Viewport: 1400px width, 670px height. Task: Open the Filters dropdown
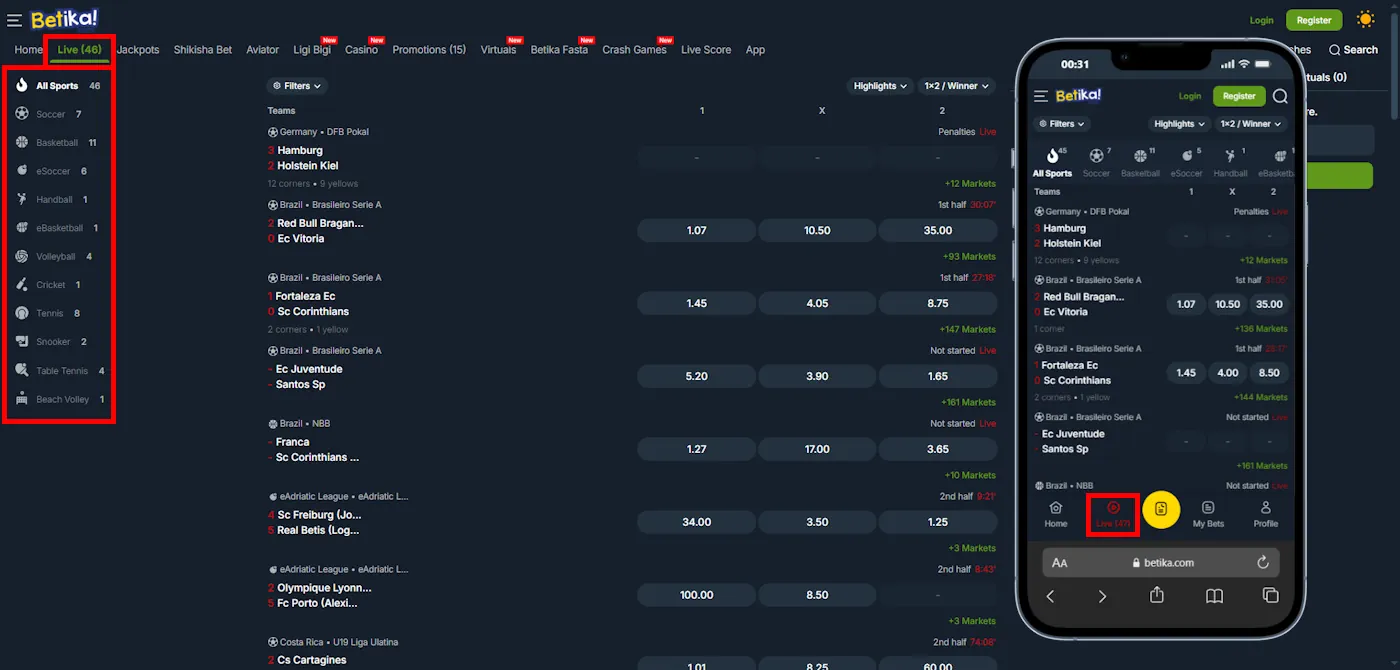click(296, 85)
